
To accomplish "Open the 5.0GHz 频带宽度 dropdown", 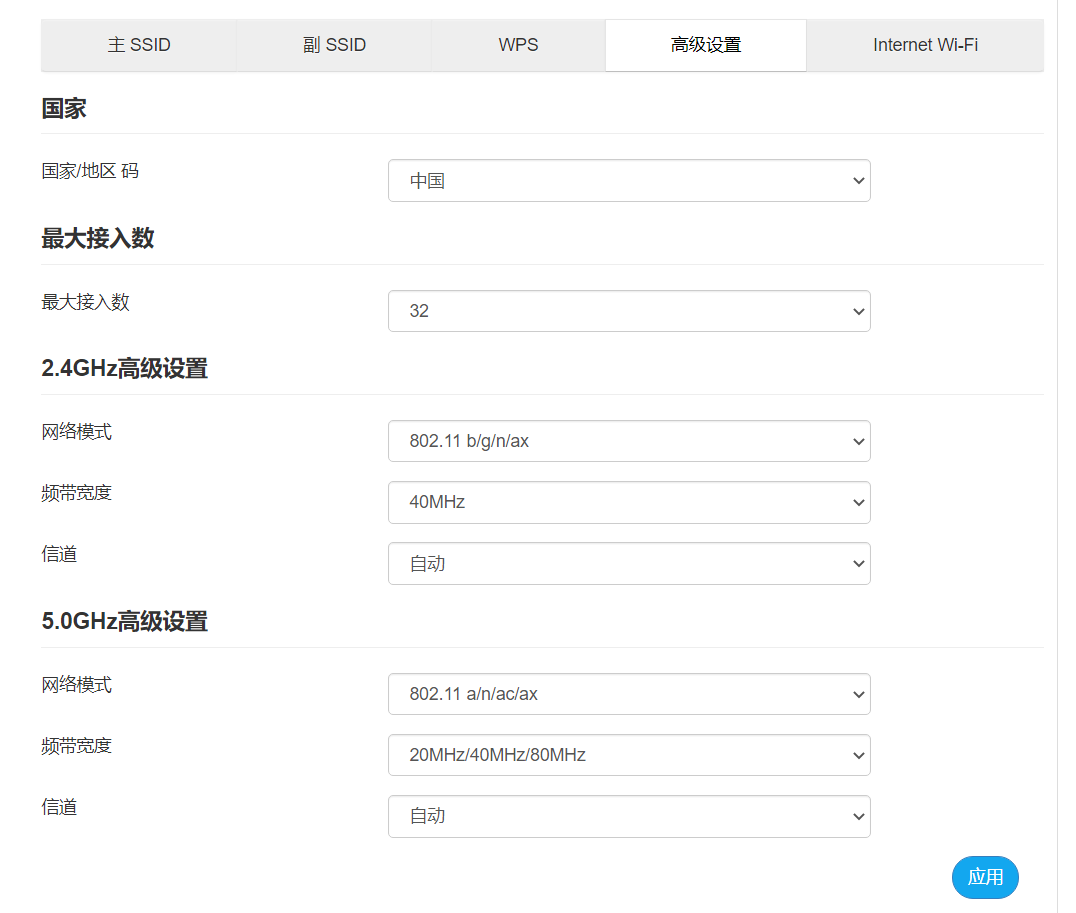I will pos(629,755).
